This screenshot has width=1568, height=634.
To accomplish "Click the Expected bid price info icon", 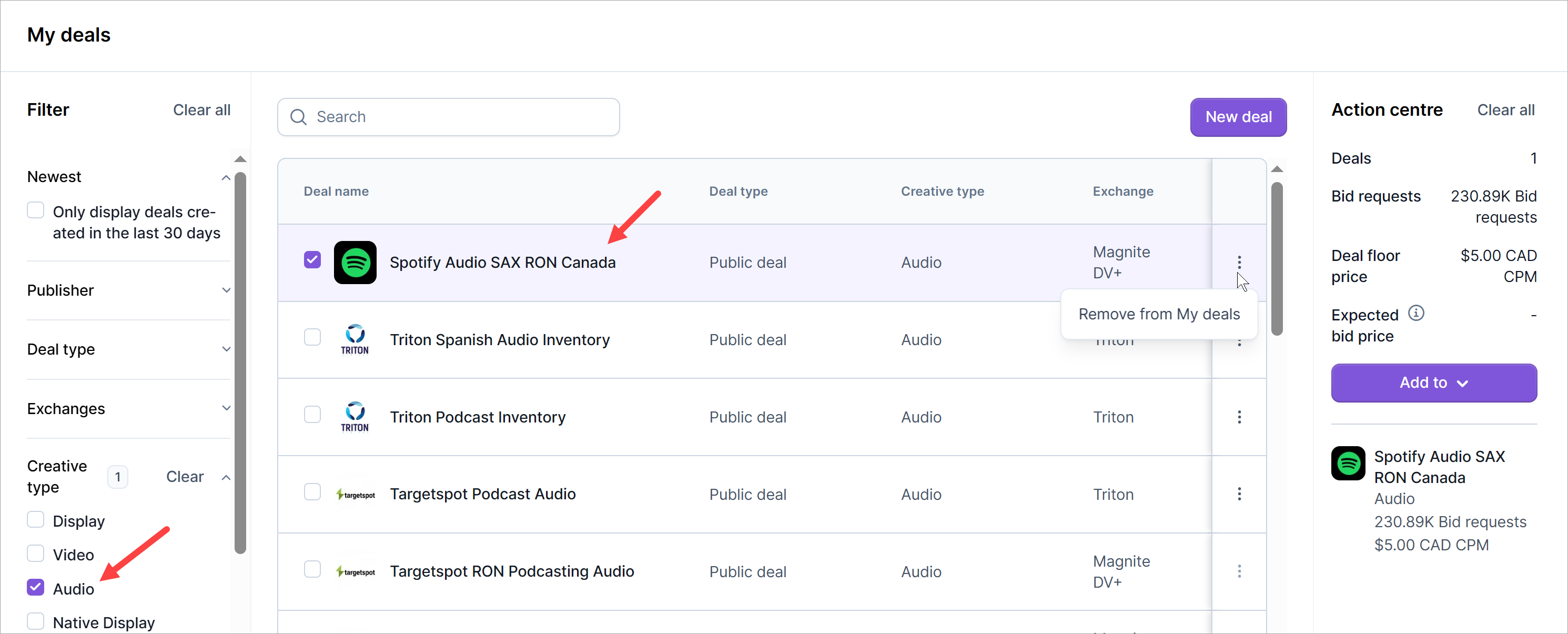I will click(1416, 313).
